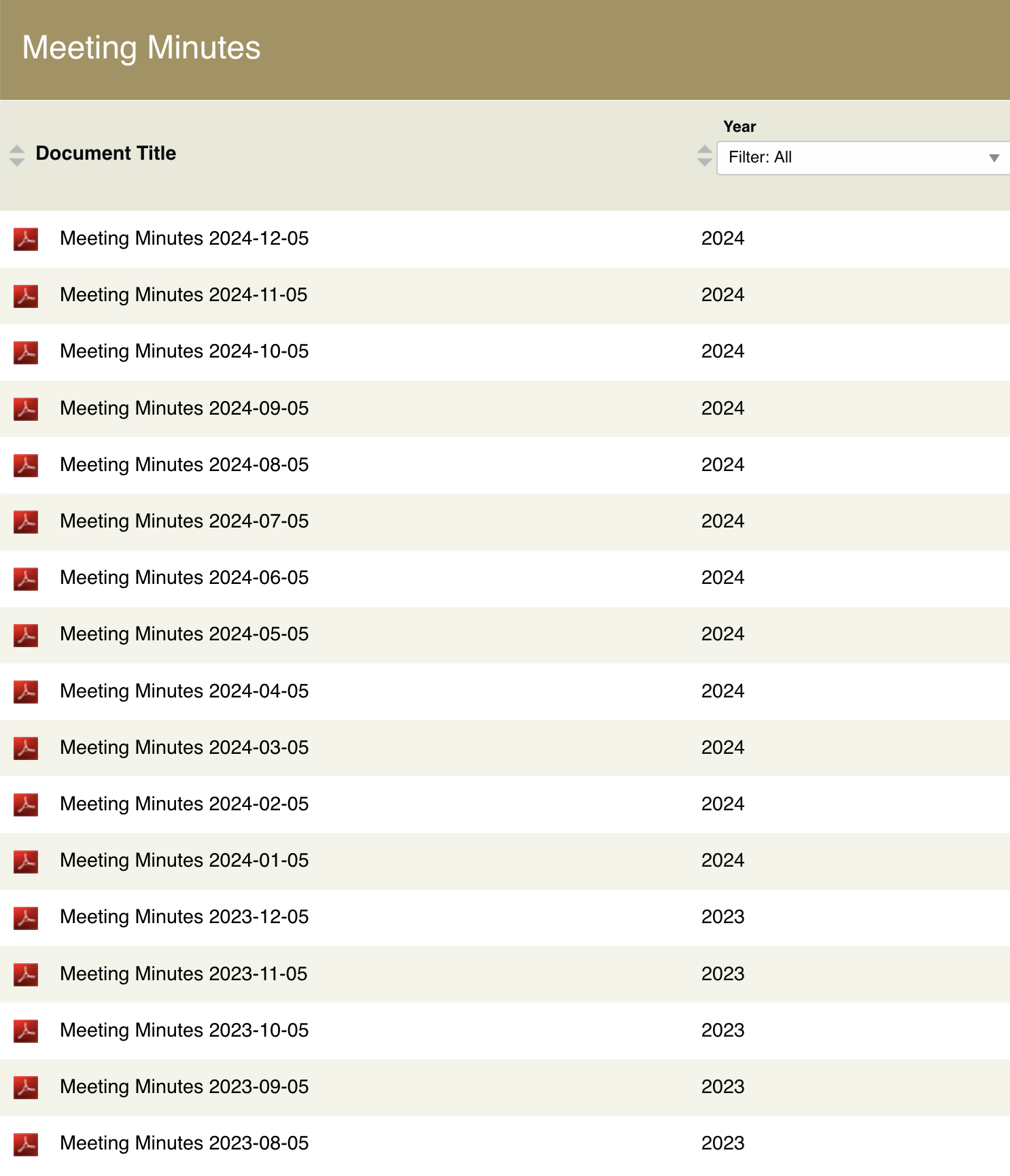Viewport: 1010px width, 1176px height.
Task: Click the Document Title column header
Action: (106, 154)
